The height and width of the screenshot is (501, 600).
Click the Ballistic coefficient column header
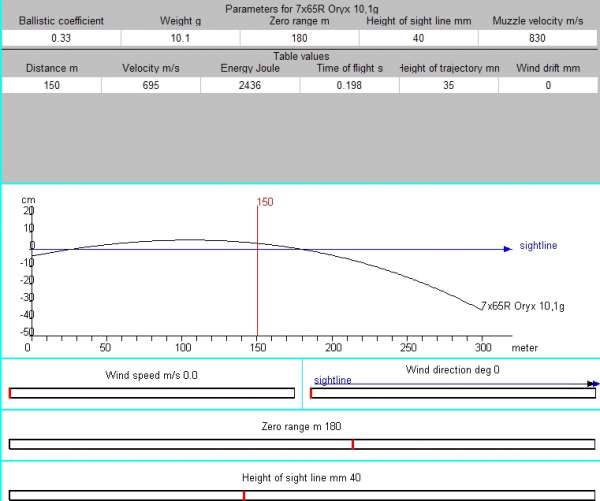(x=60, y=20)
